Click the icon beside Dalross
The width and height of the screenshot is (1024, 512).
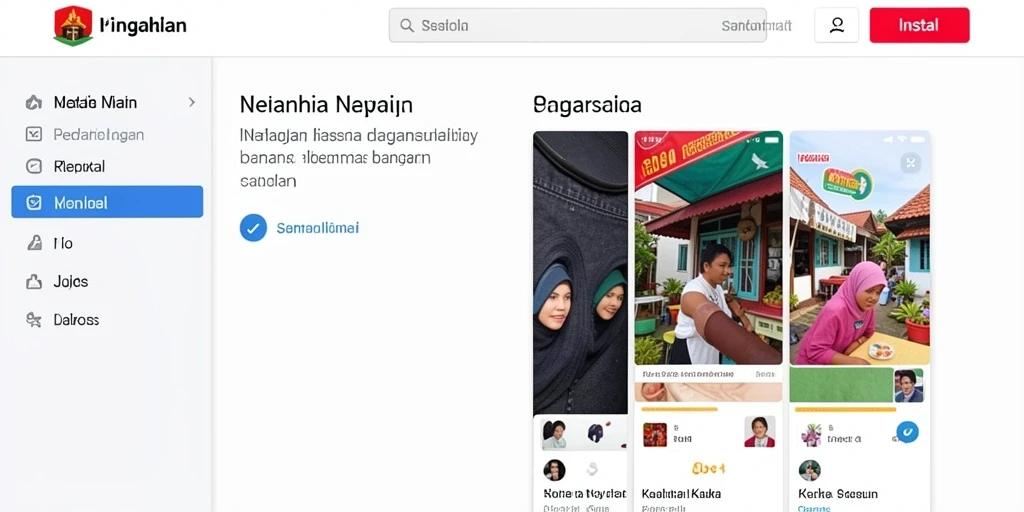coord(33,320)
